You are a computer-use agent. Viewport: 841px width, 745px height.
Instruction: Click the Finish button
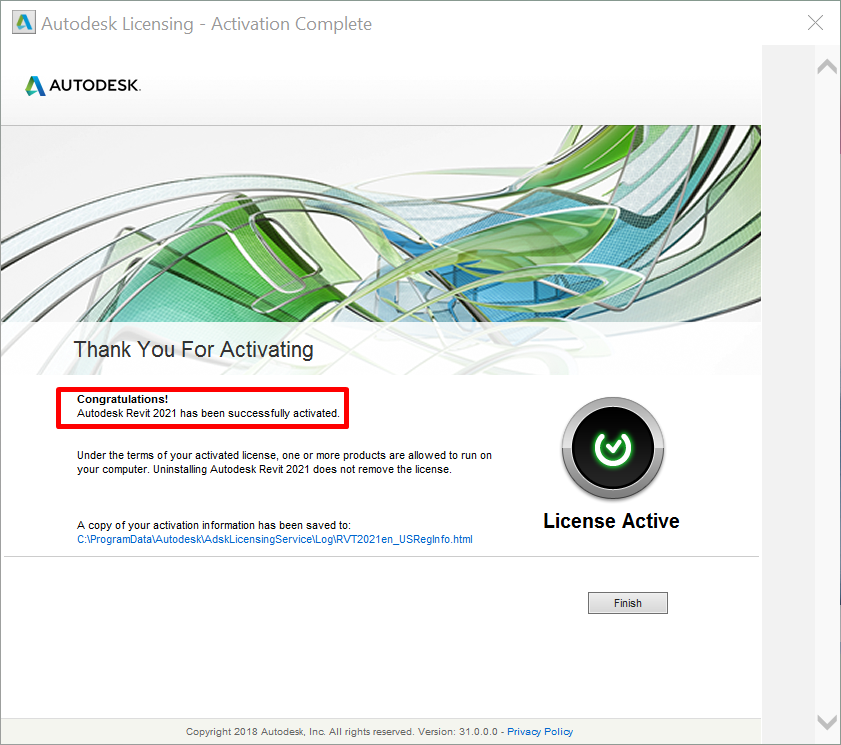click(628, 603)
